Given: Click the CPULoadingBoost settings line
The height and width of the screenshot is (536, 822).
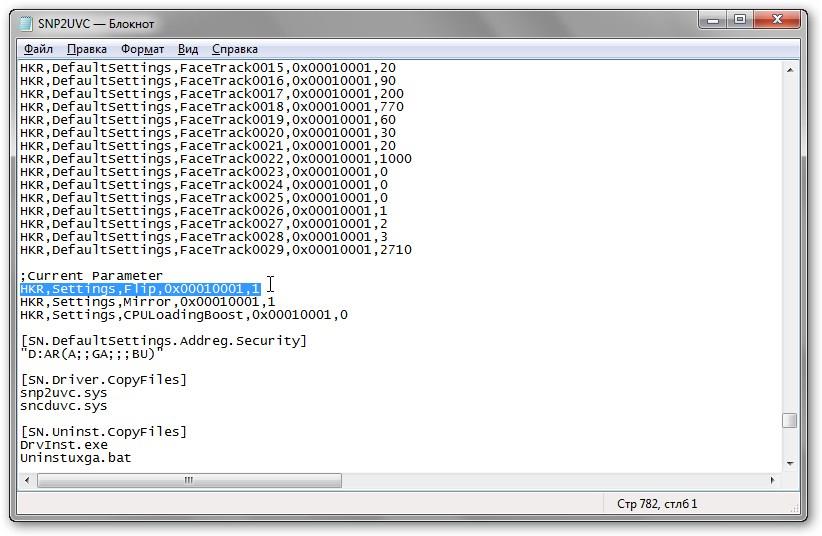Looking at the screenshot, I should (183, 315).
